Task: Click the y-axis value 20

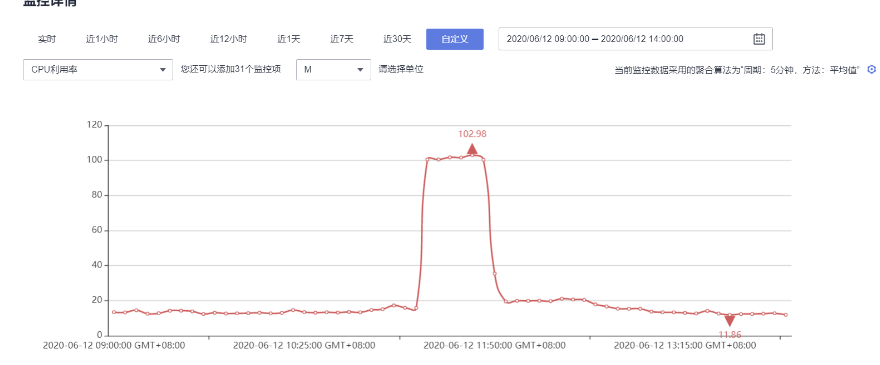Action: click(x=97, y=300)
